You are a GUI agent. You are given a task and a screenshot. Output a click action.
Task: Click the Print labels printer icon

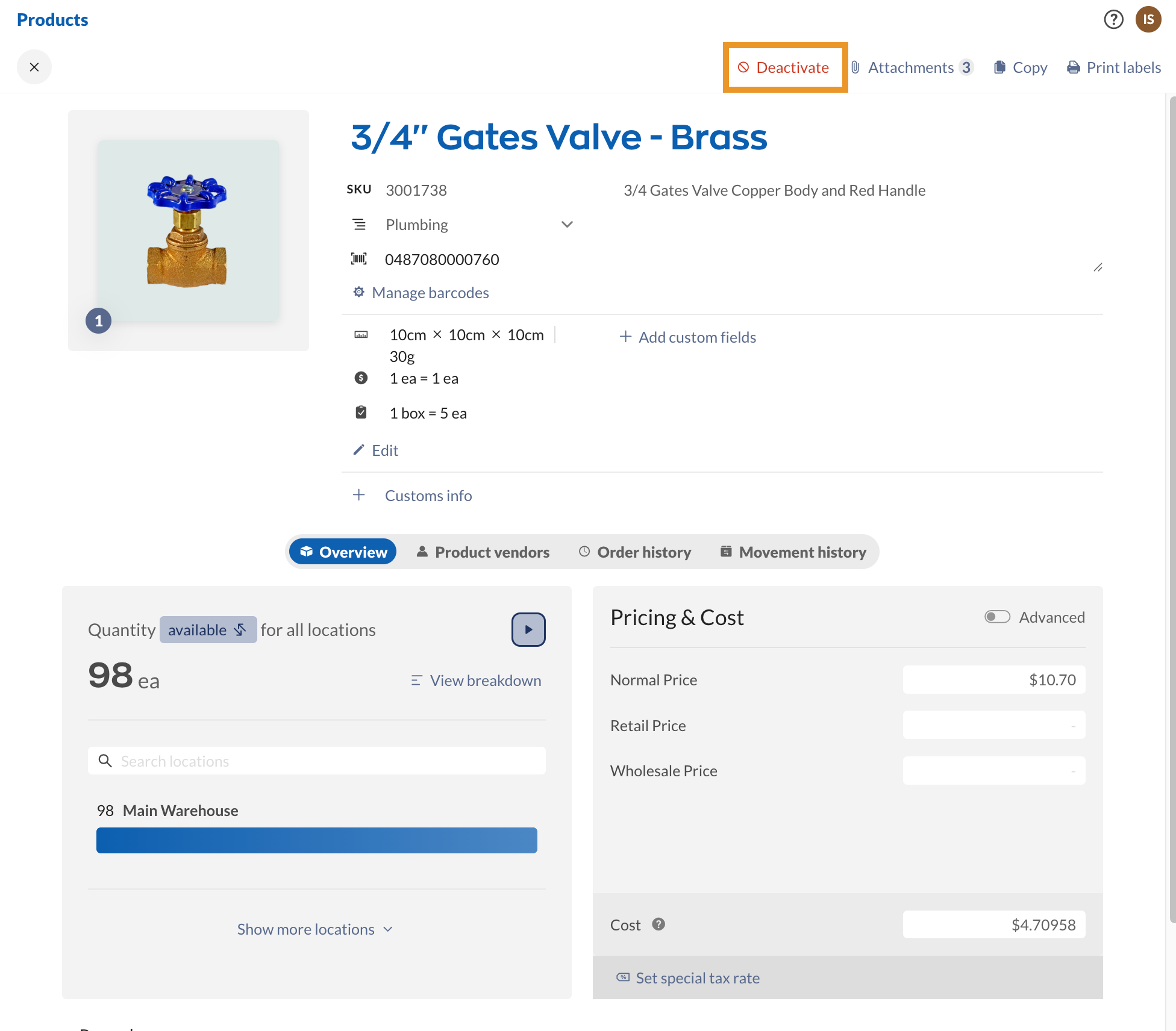(x=1073, y=67)
